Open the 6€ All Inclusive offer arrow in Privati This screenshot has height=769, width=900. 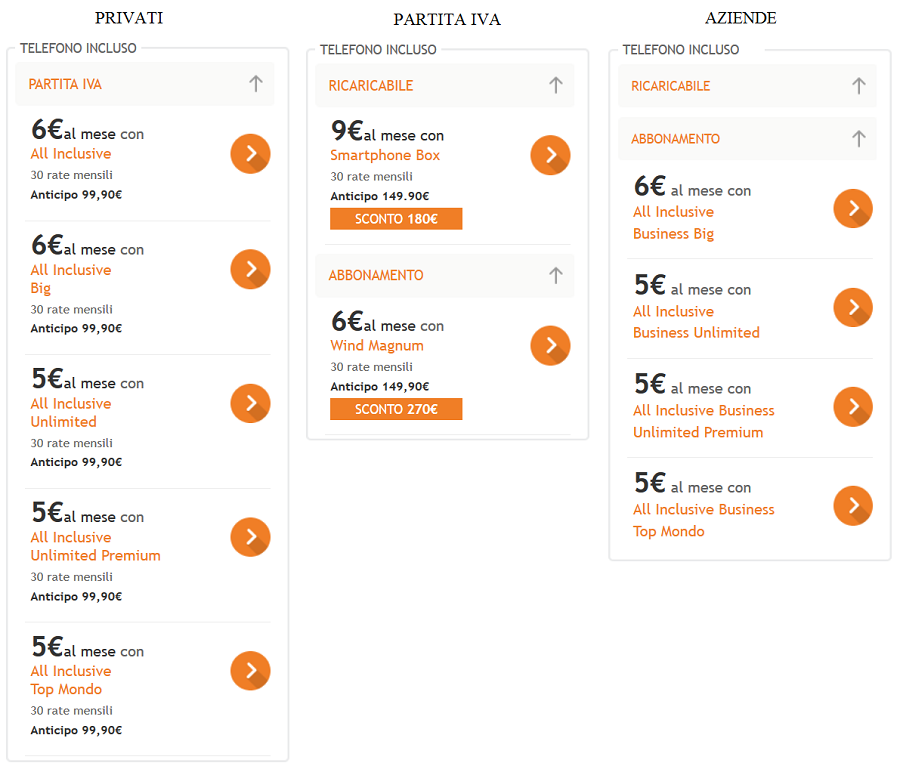[x=250, y=154]
